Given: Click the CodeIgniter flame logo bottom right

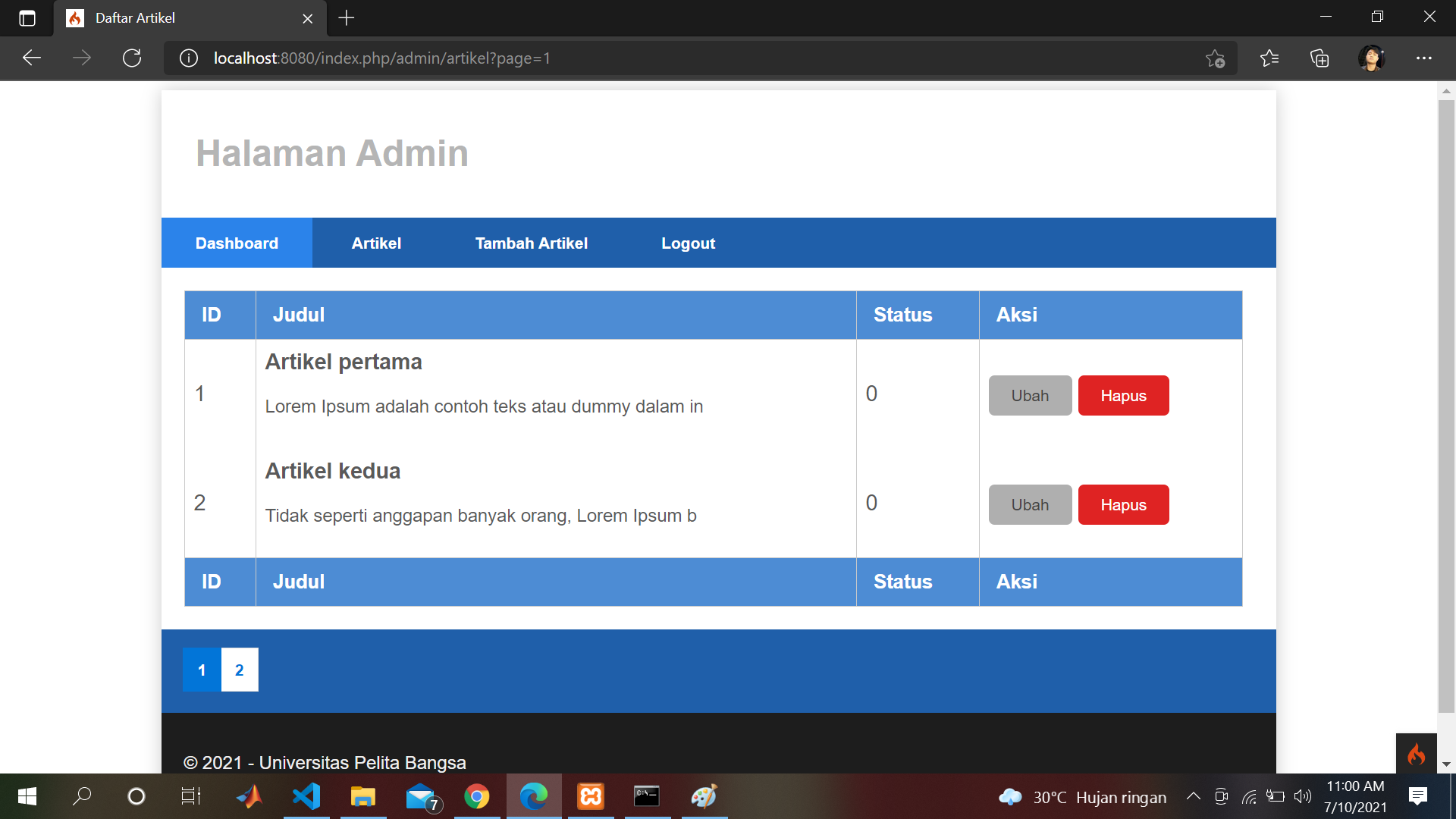Looking at the screenshot, I should tap(1417, 755).
